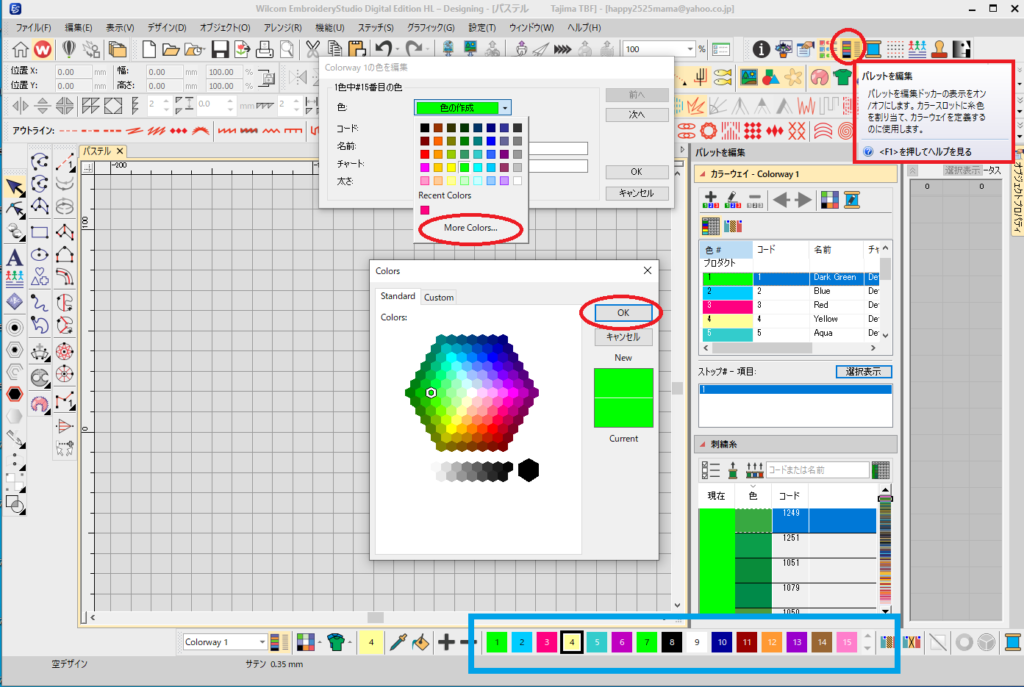Open a design using the folder icon

click(x=170, y=49)
